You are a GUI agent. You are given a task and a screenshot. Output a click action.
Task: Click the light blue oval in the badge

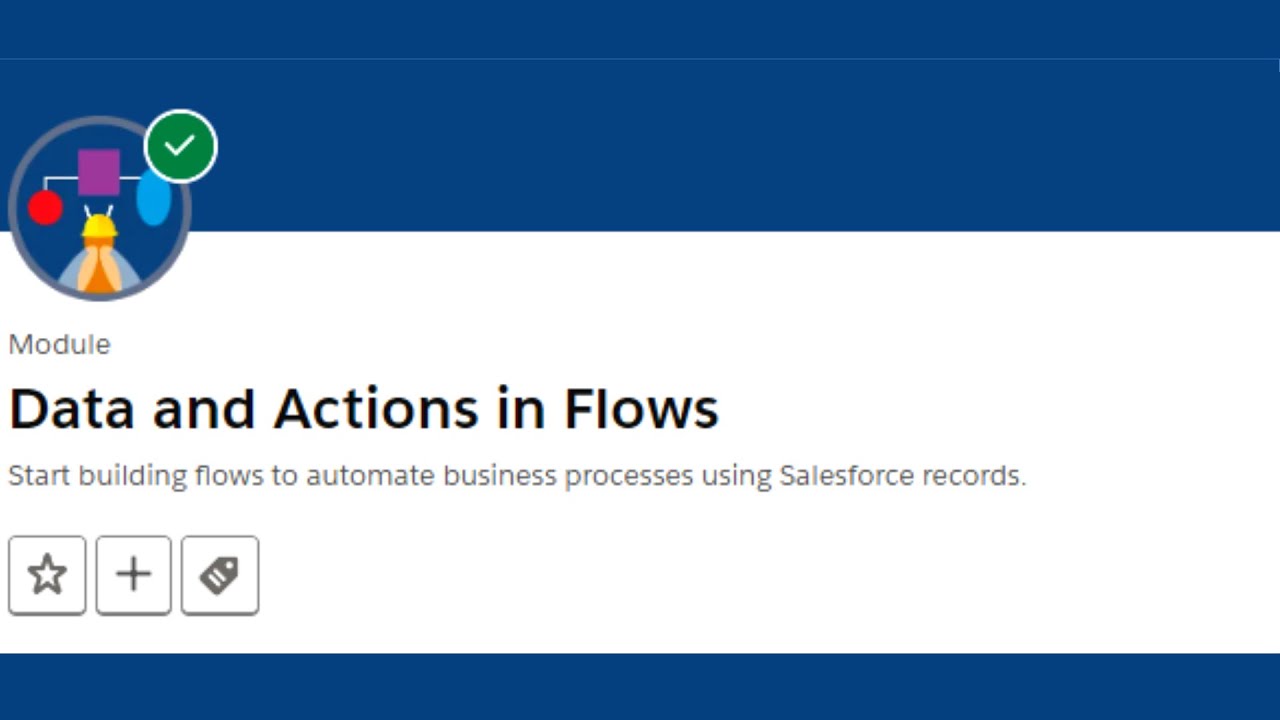(x=153, y=197)
